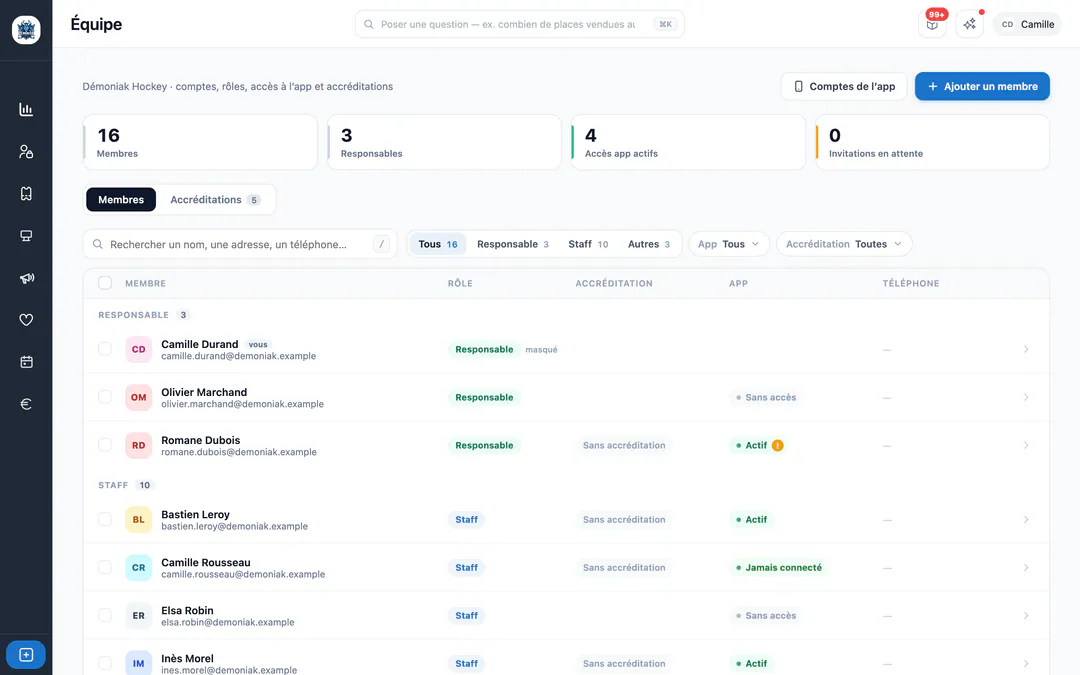Open the ticket icon in the sidebar
The height and width of the screenshot is (675, 1080).
[x=26, y=194]
